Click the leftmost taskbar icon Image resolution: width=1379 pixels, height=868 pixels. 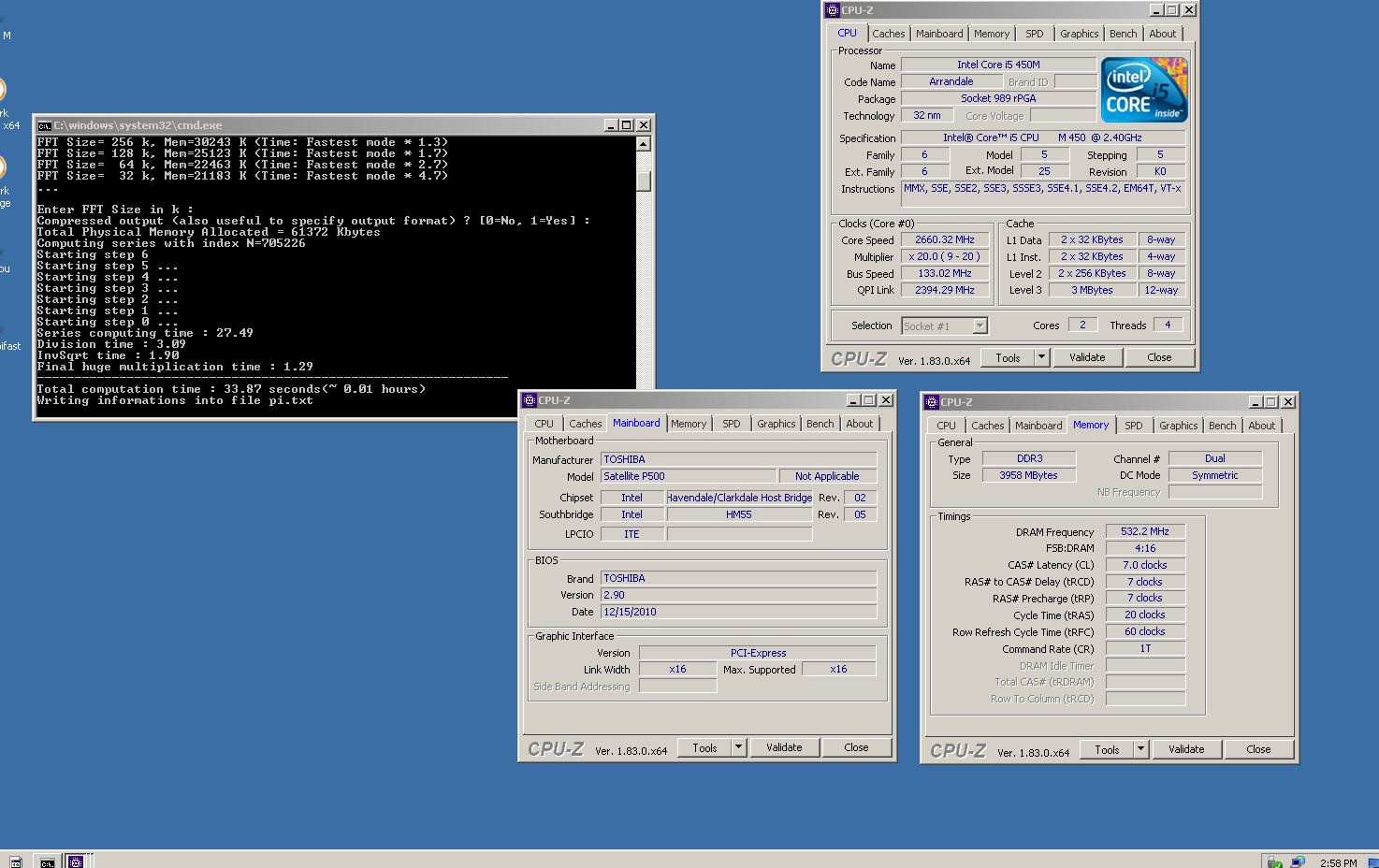pyautogui.click(x=15, y=861)
